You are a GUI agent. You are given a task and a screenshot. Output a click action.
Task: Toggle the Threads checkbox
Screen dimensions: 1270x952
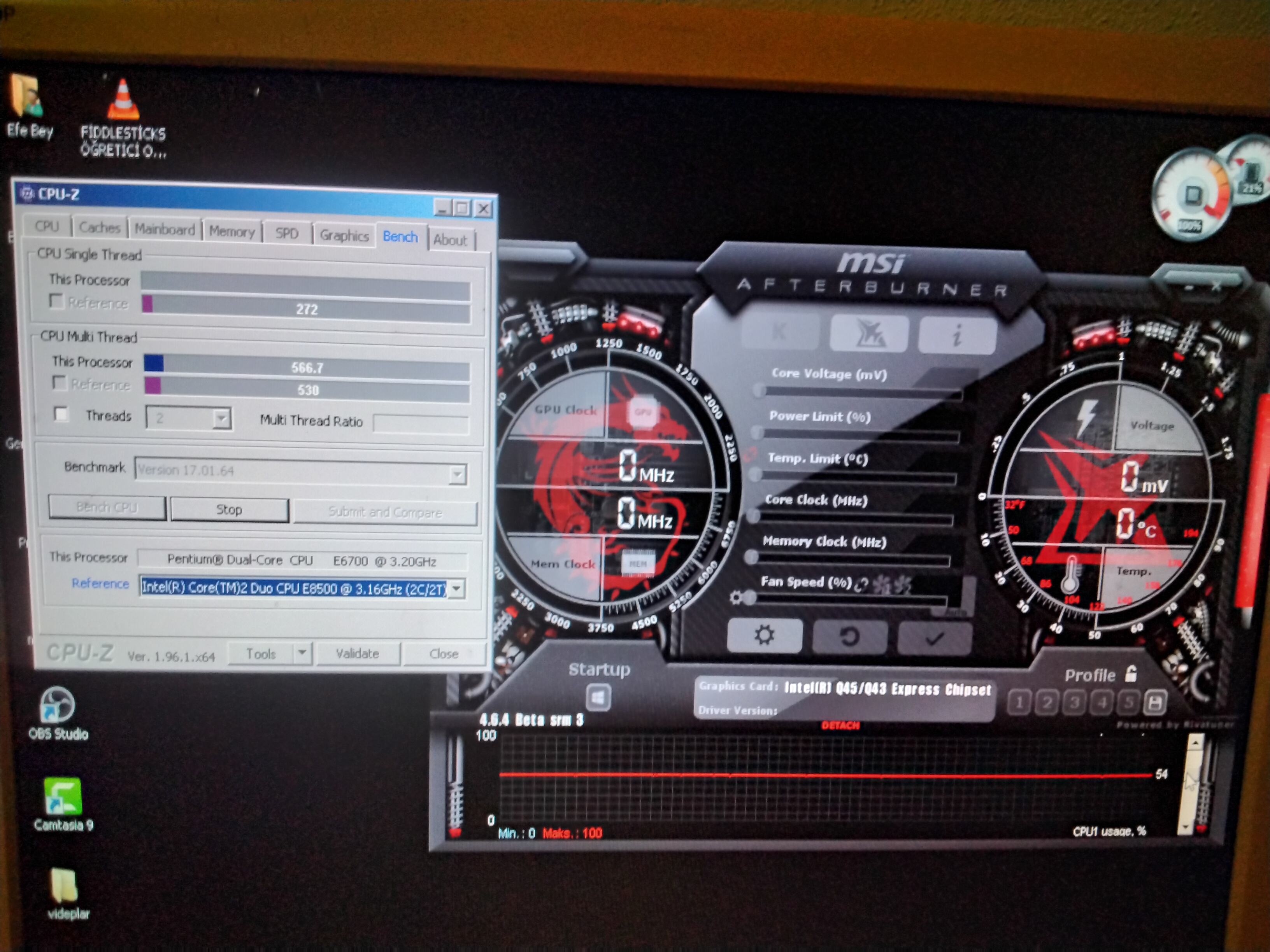[x=61, y=414]
